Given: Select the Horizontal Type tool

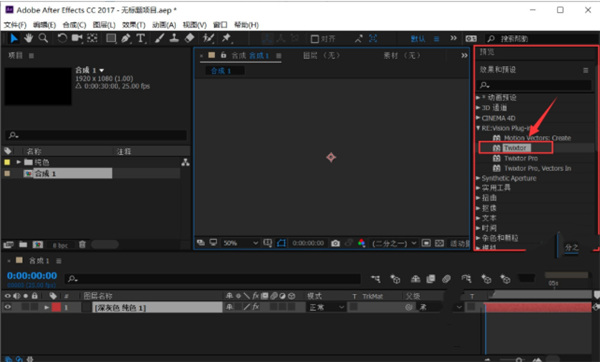Looking at the screenshot, I should click(x=140, y=38).
